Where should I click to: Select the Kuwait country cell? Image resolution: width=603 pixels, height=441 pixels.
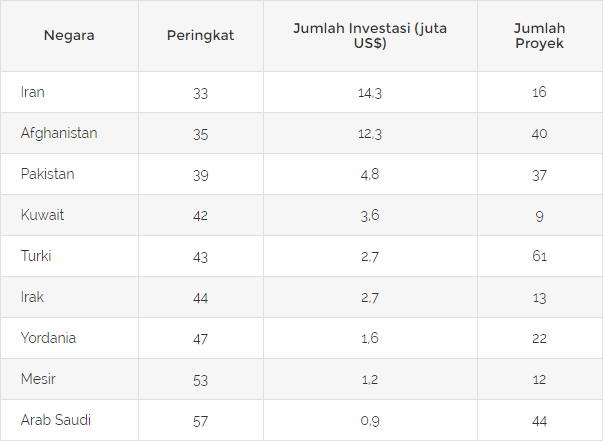pyautogui.click(x=42, y=215)
